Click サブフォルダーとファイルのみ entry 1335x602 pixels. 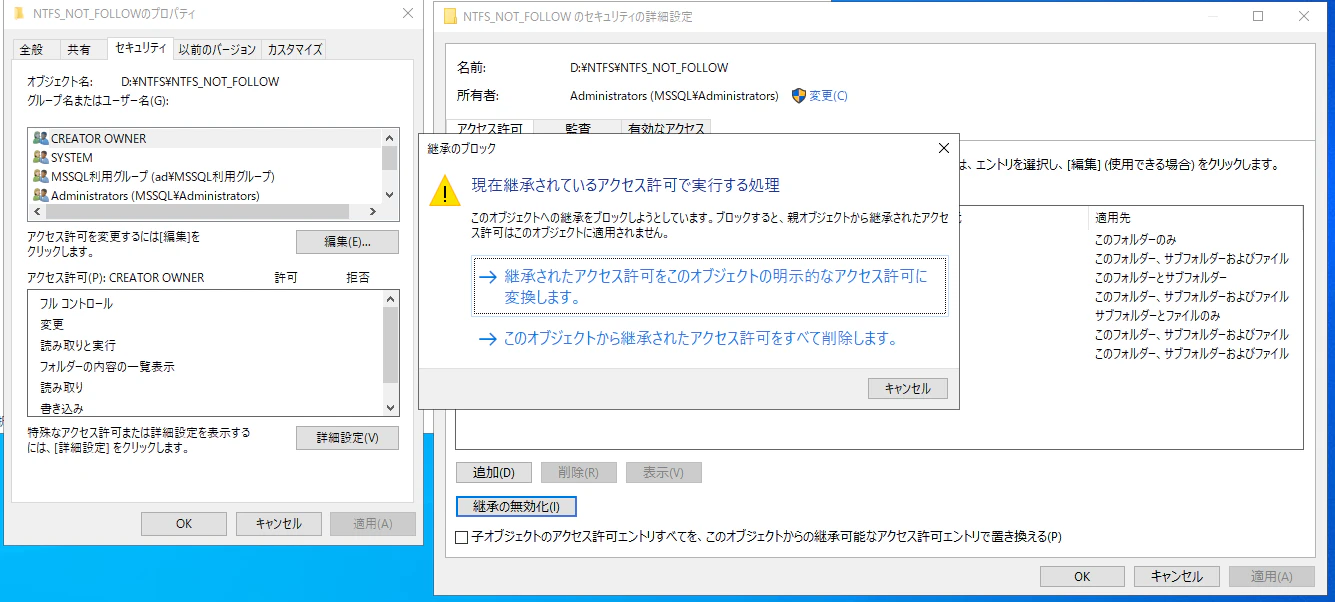coord(1157,315)
